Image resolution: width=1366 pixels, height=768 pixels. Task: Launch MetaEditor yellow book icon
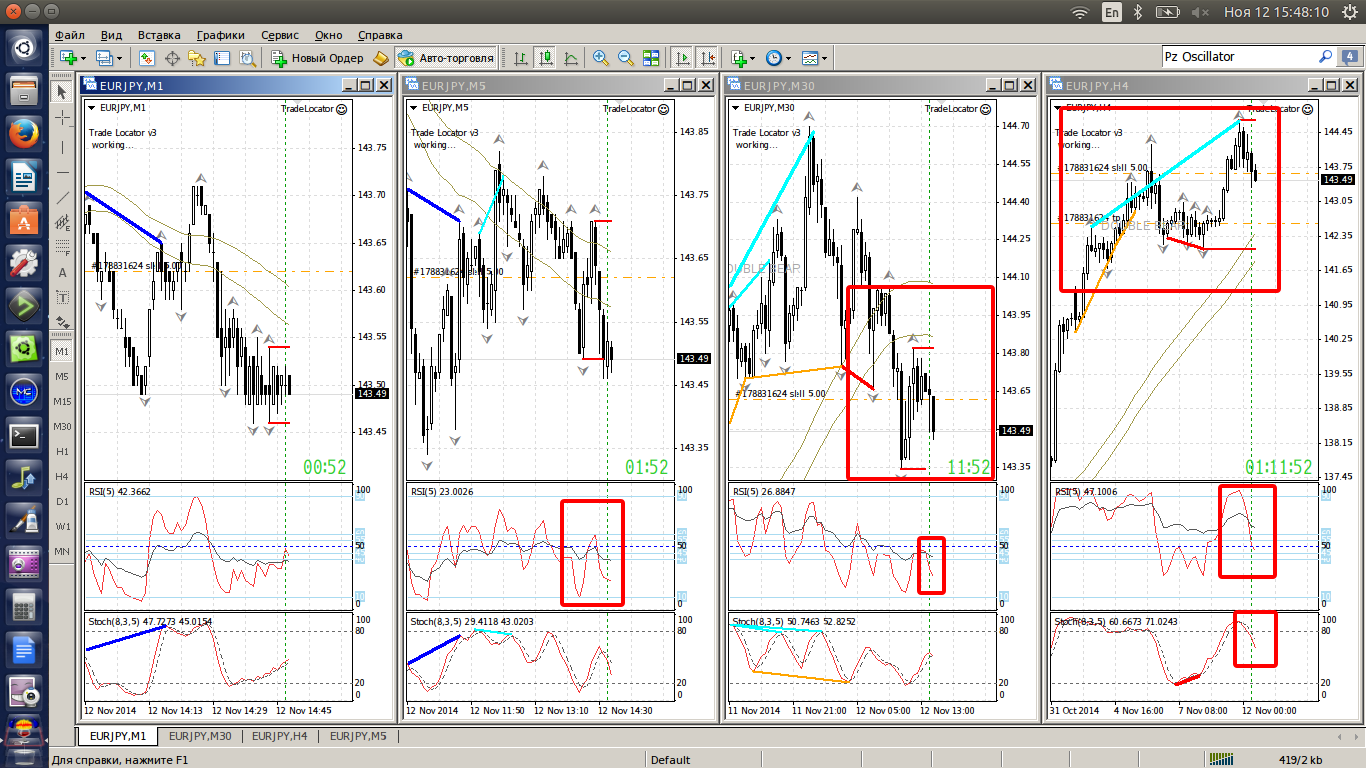(x=381, y=58)
